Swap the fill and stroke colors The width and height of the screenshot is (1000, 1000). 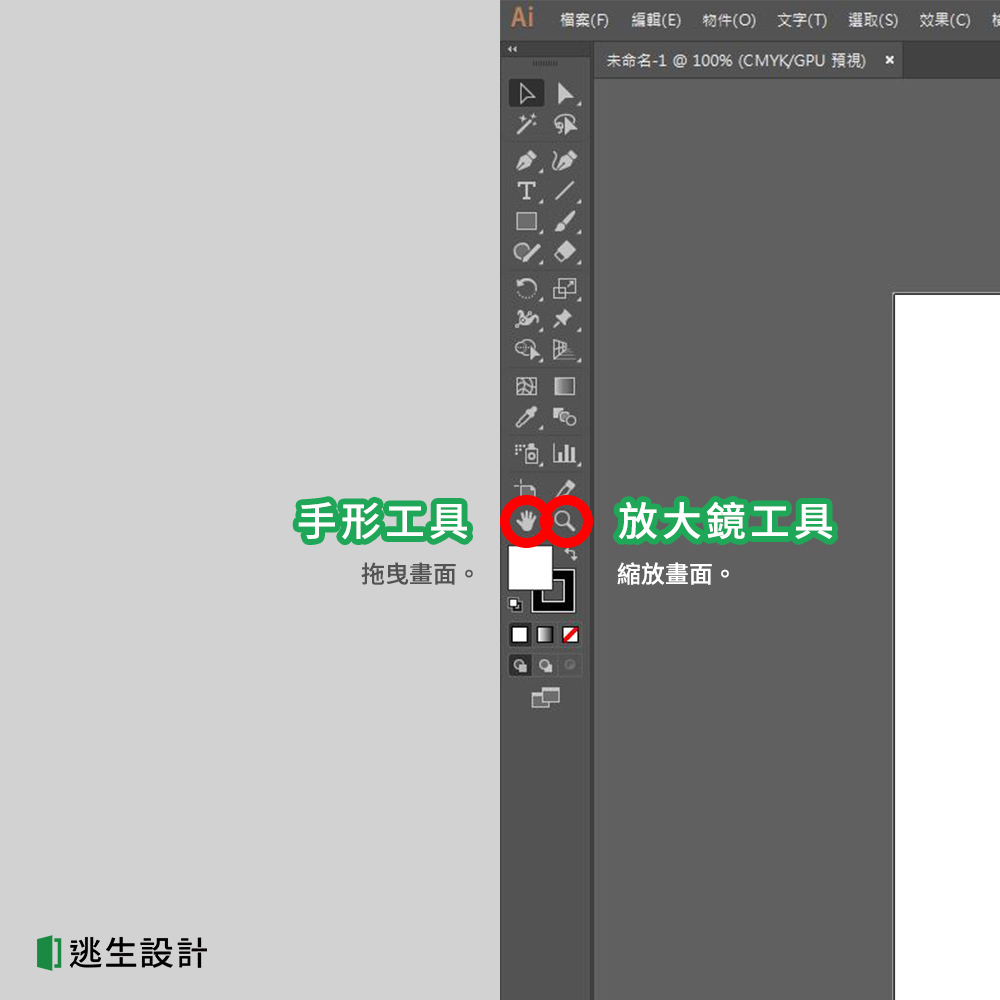572,553
